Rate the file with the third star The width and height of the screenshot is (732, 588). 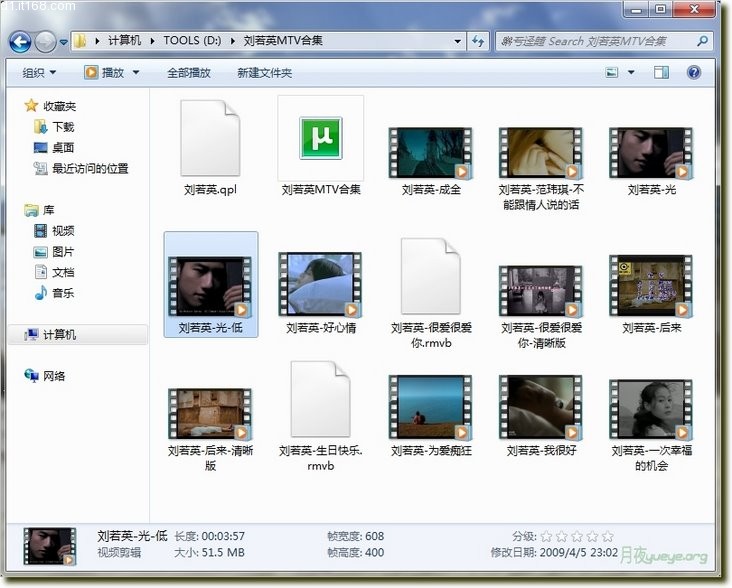coord(577,537)
